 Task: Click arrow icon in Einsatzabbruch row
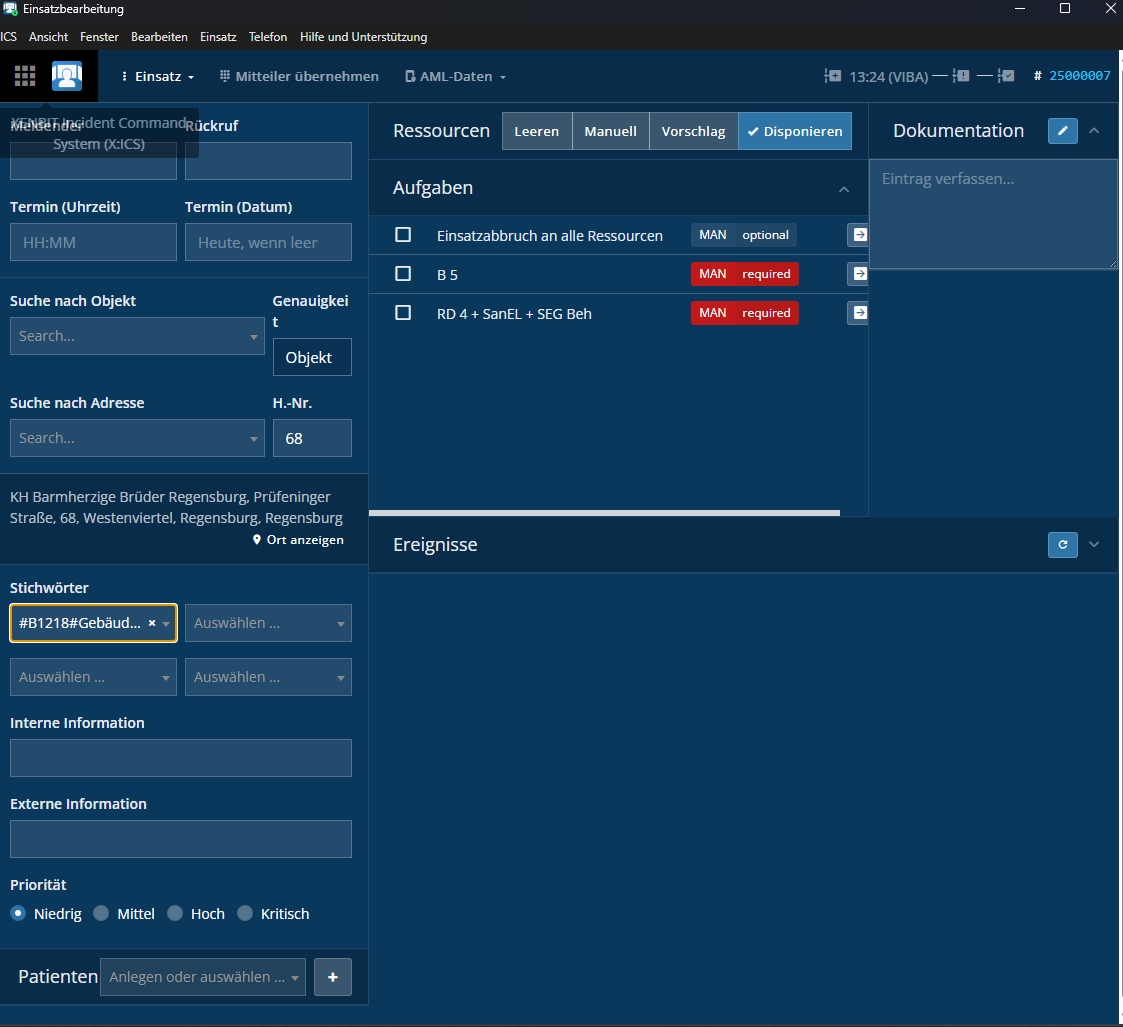click(858, 235)
